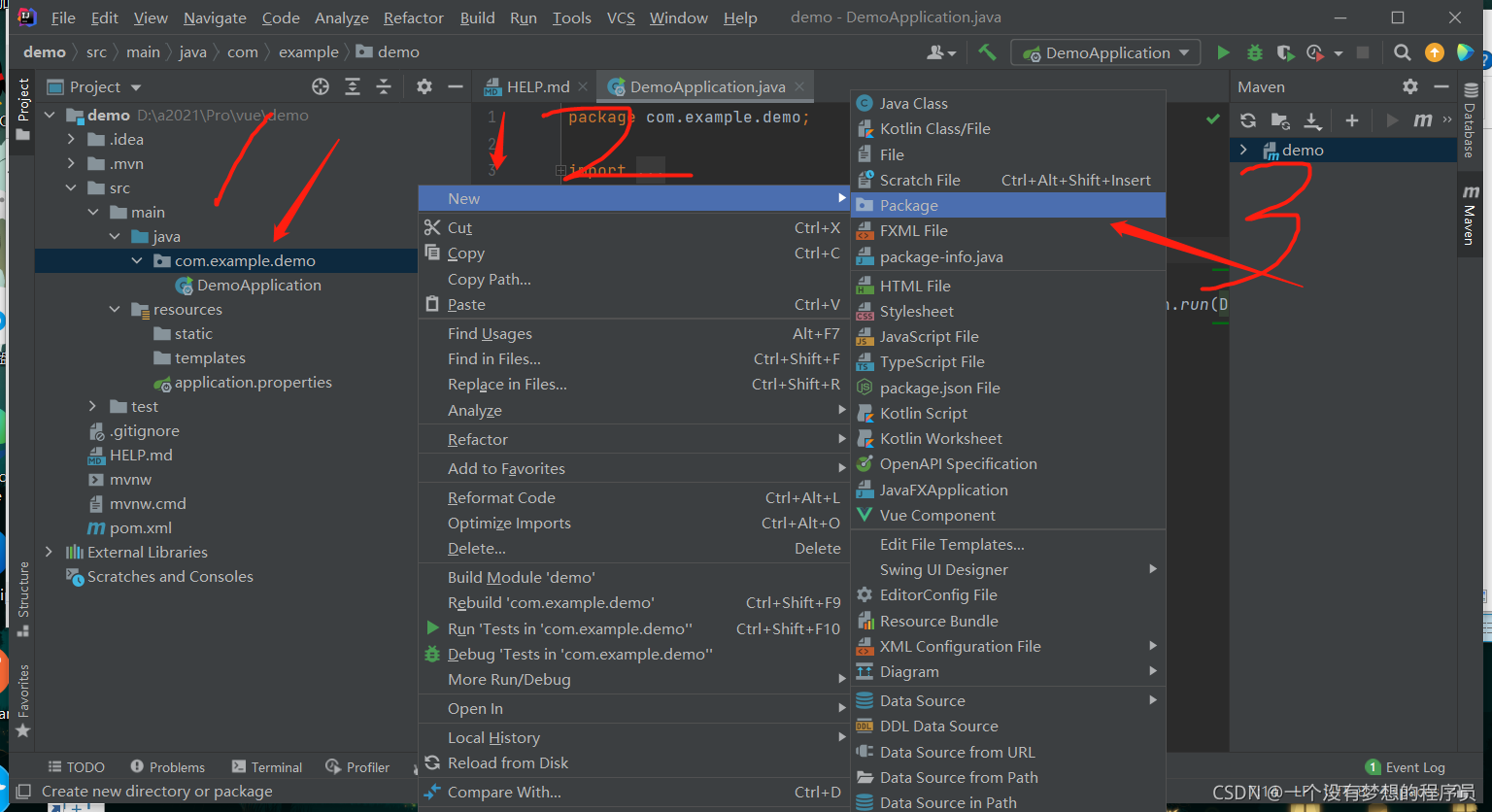
Task: Choose Kotlin Class/File in New submenu
Action: point(1008,128)
